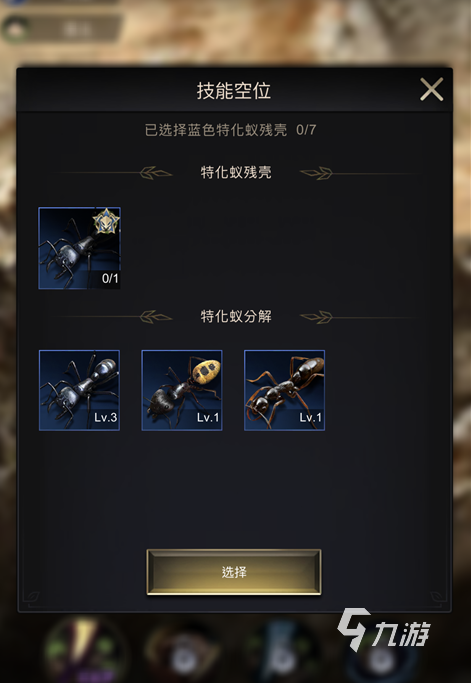Screen dimensions: 471x683
Task: Open the blurred green-purple skill icon at bottom
Action: click(x=84, y=651)
